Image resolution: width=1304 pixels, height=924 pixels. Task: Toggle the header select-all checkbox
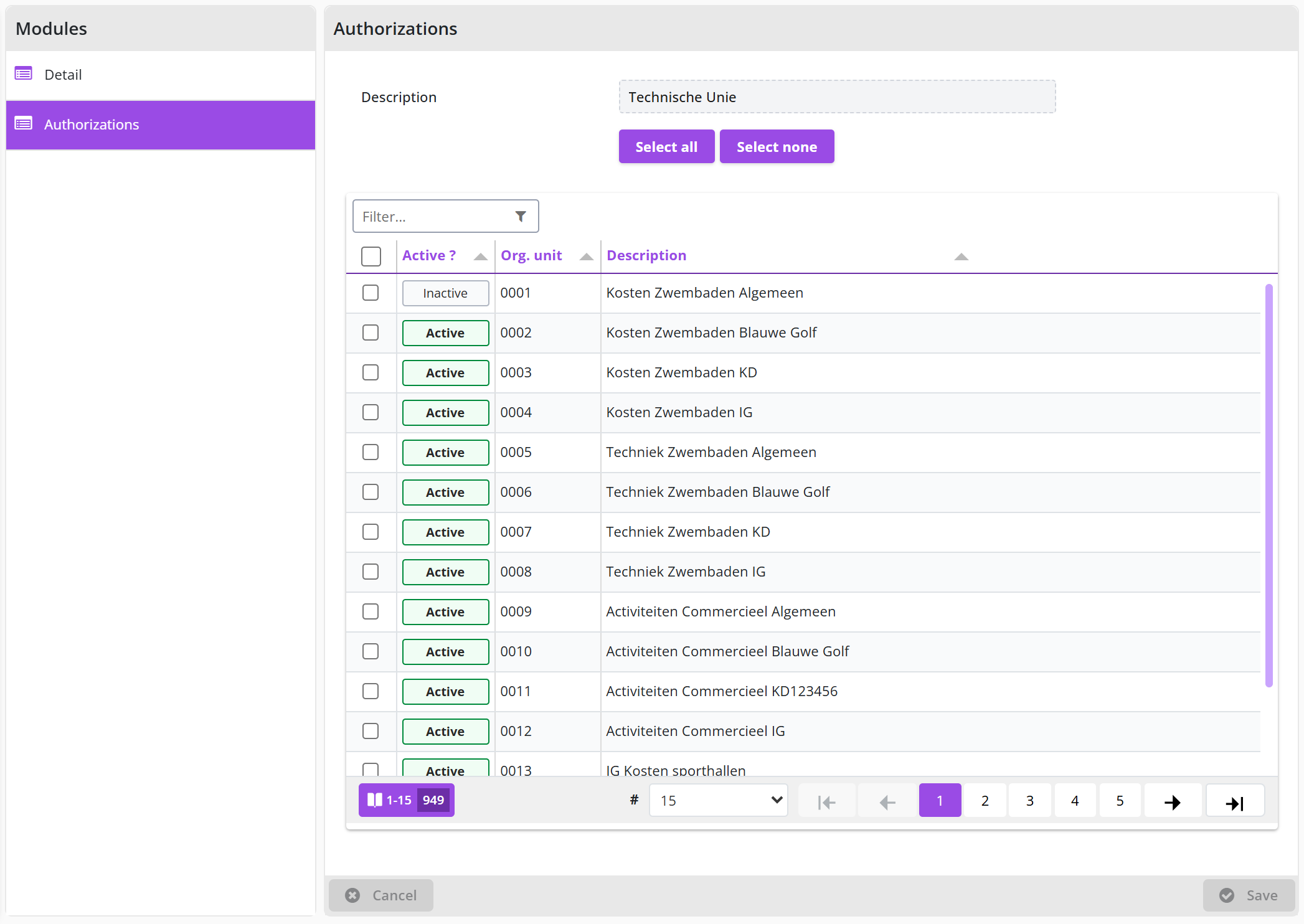tap(371, 256)
